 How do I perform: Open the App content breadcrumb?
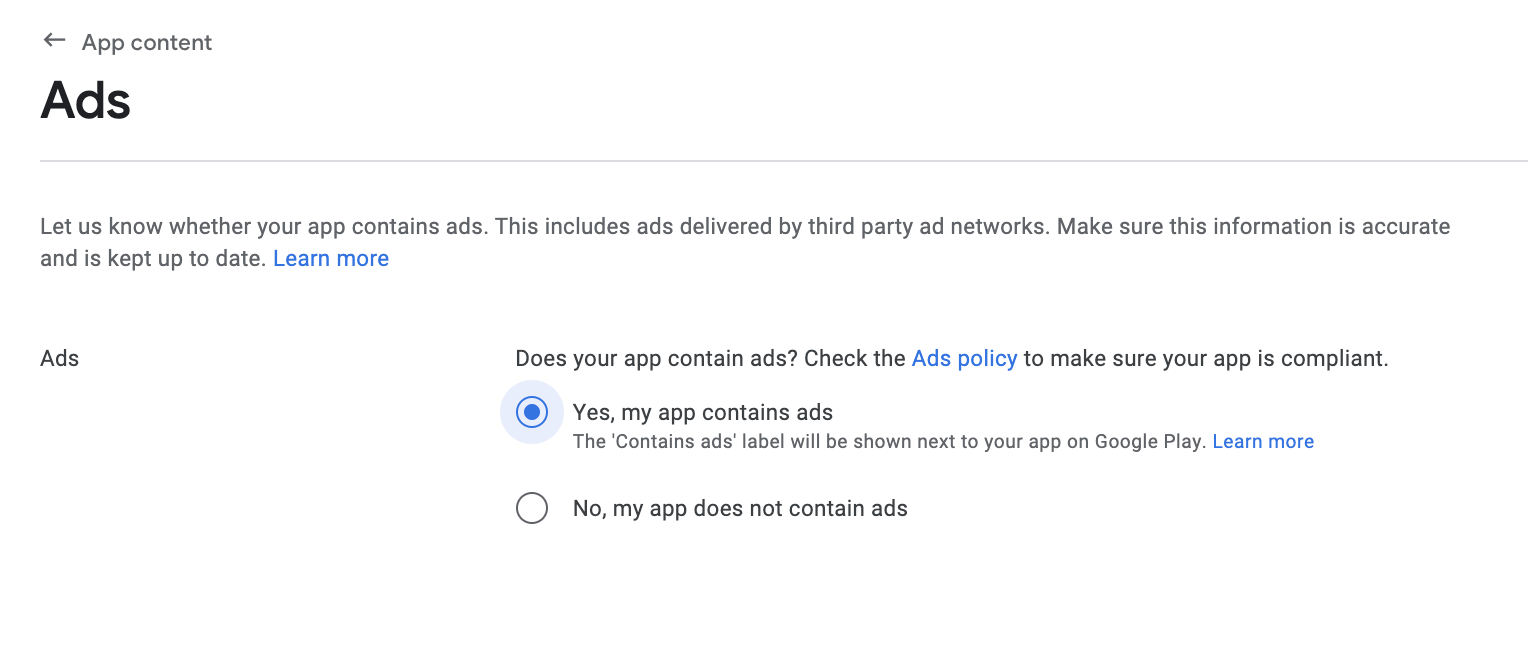tap(147, 43)
